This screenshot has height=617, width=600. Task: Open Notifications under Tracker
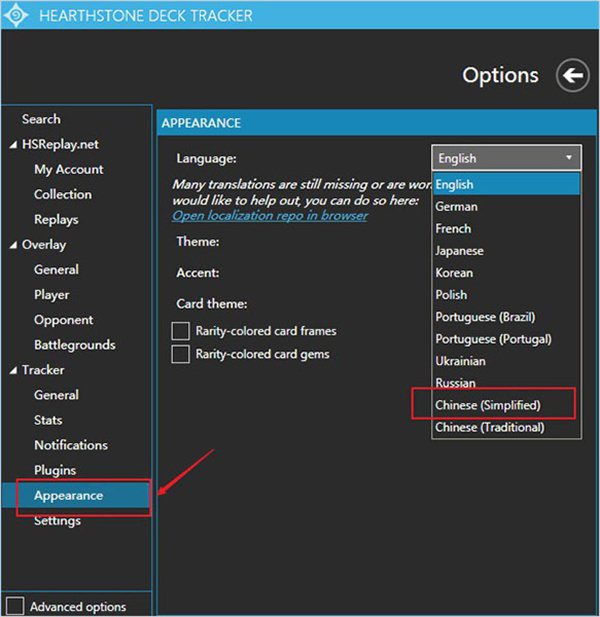click(x=70, y=445)
